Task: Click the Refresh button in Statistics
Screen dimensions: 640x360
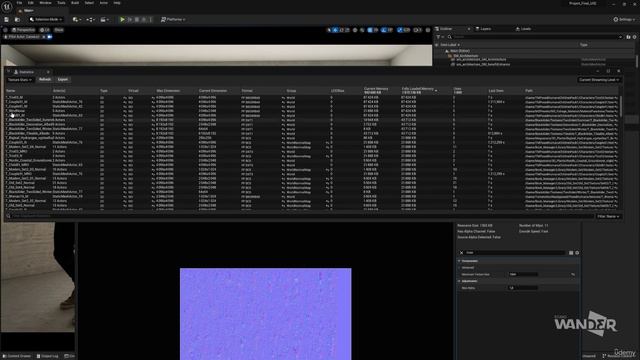Action: pos(45,80)
